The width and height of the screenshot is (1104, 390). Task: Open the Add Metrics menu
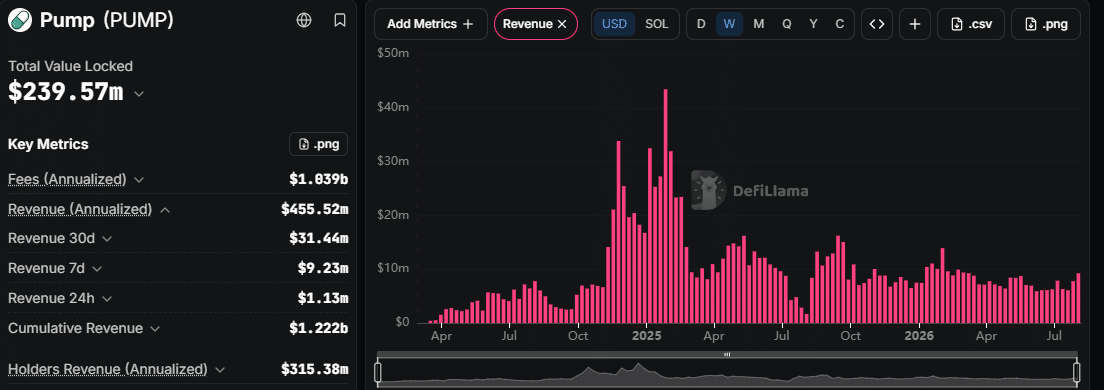coord(430,24)
